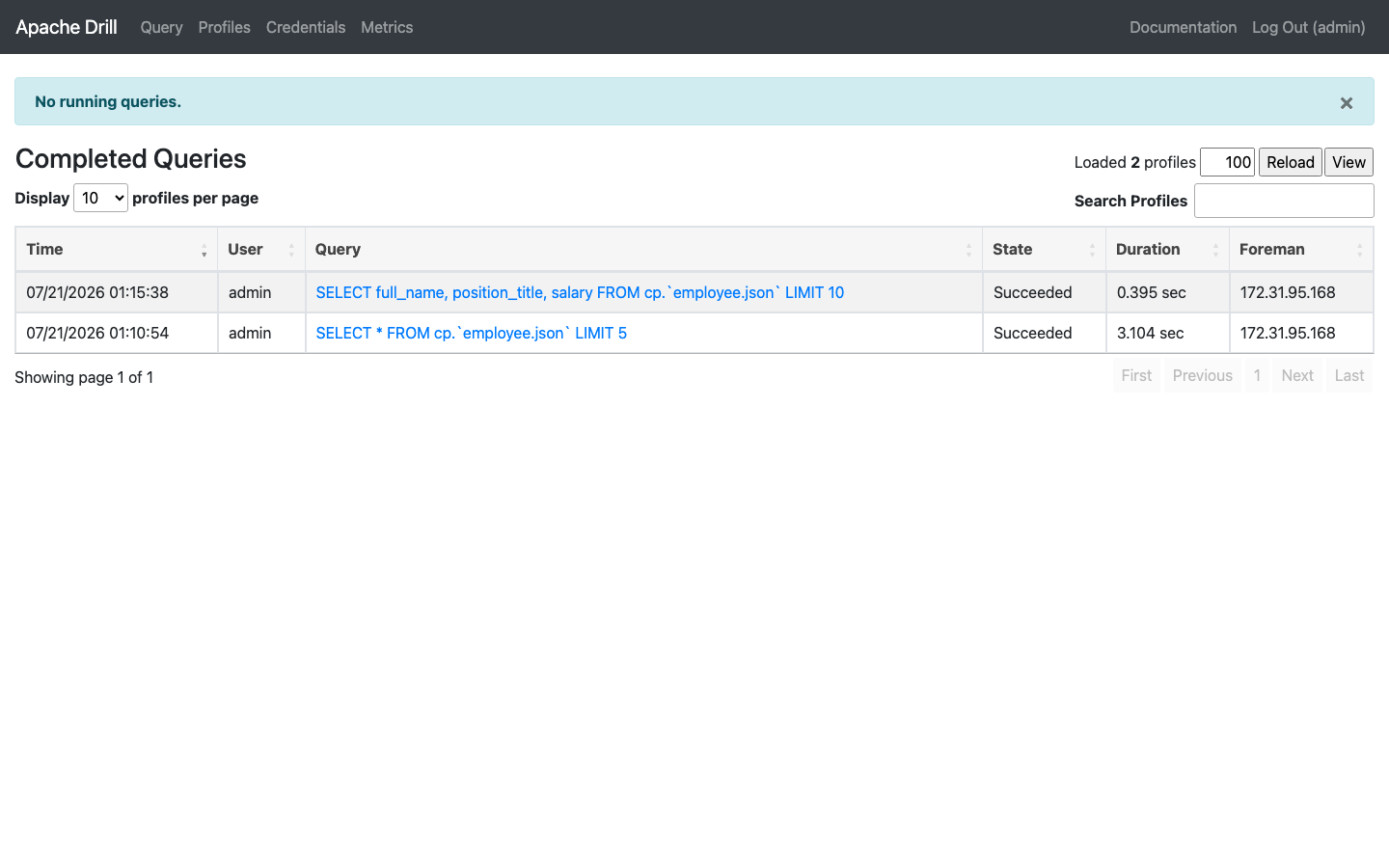
Task: Click Succeeded state of 0.395 sec query
Action: [1033, 292]
